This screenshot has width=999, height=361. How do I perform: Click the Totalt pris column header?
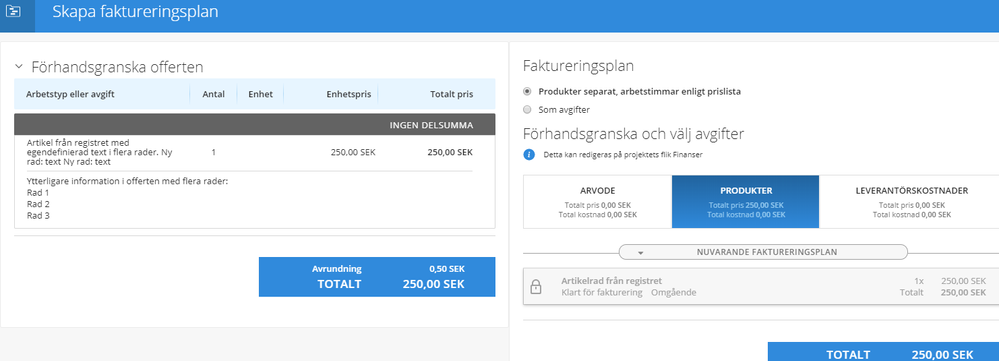pos(452,94)
